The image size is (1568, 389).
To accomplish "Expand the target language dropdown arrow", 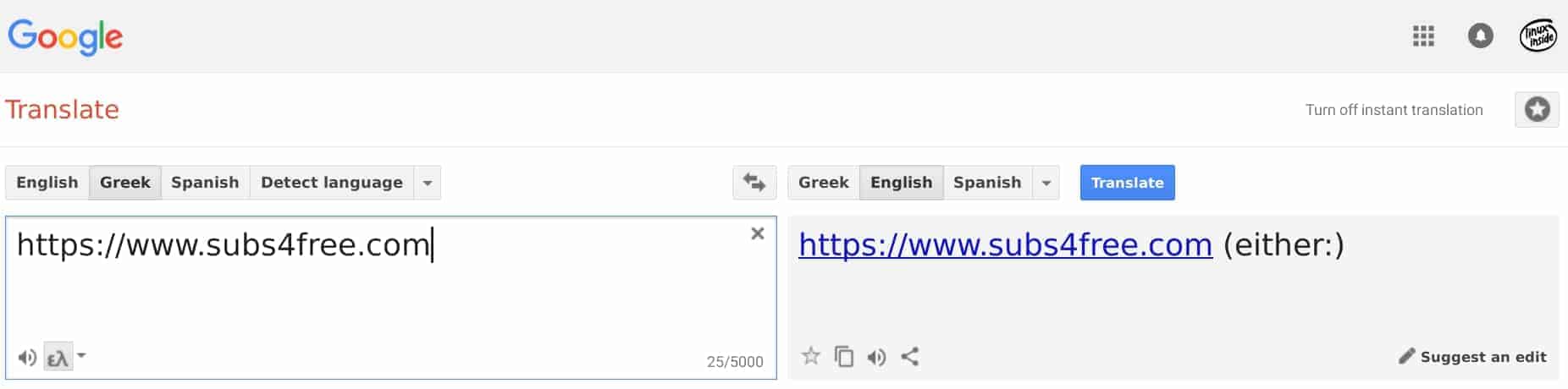I will (1046, 183).
